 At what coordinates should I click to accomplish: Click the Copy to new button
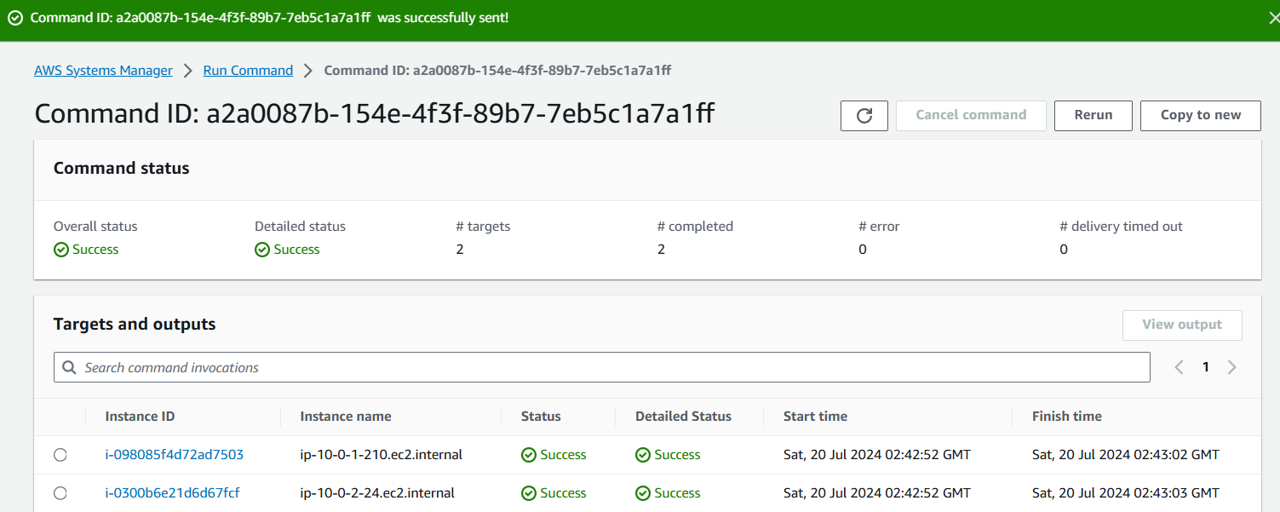tap(1200, 115)
